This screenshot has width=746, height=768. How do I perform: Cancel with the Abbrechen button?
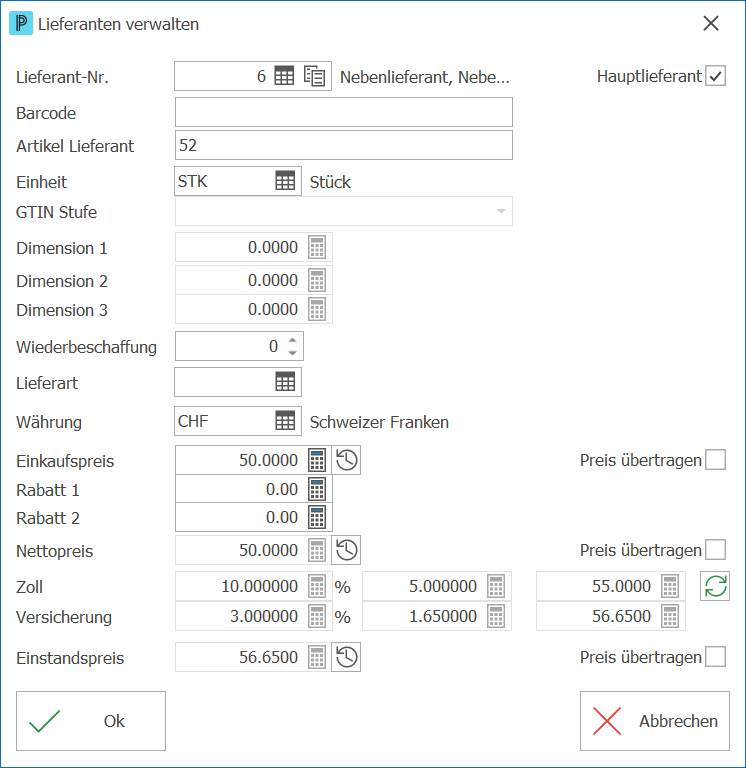655,721
